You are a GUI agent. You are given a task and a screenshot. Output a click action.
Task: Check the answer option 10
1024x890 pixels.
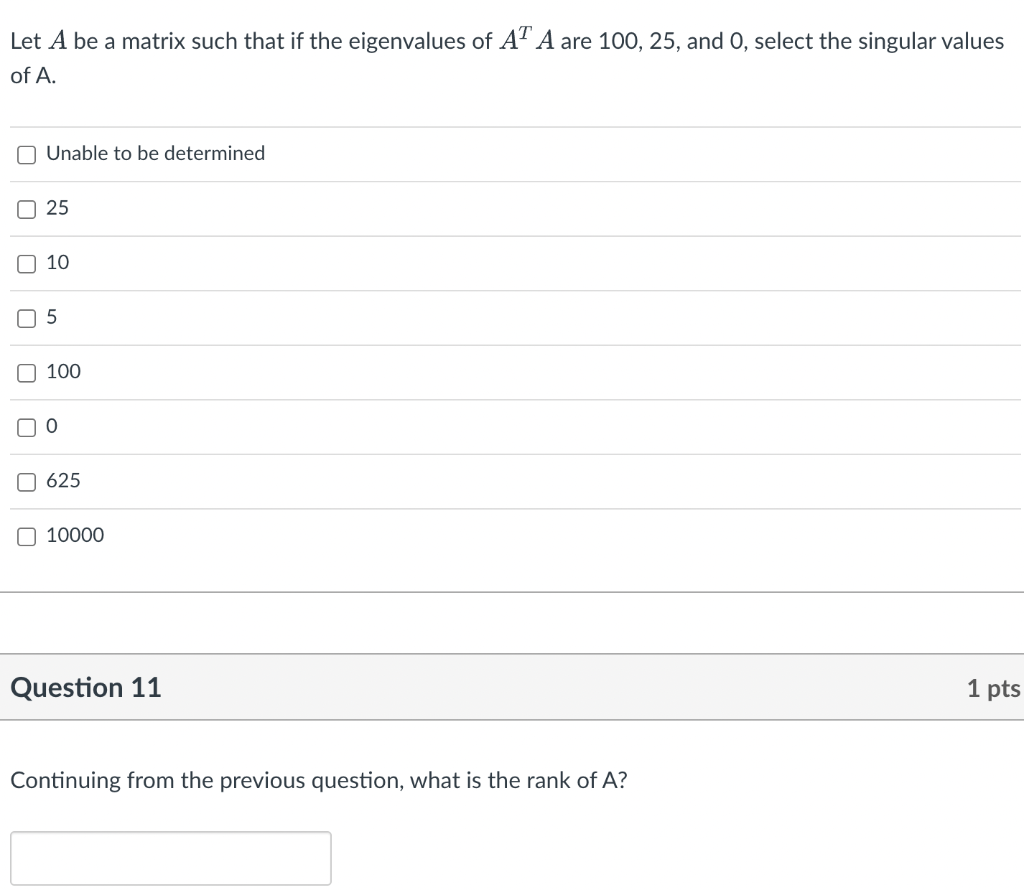(25, 263)
